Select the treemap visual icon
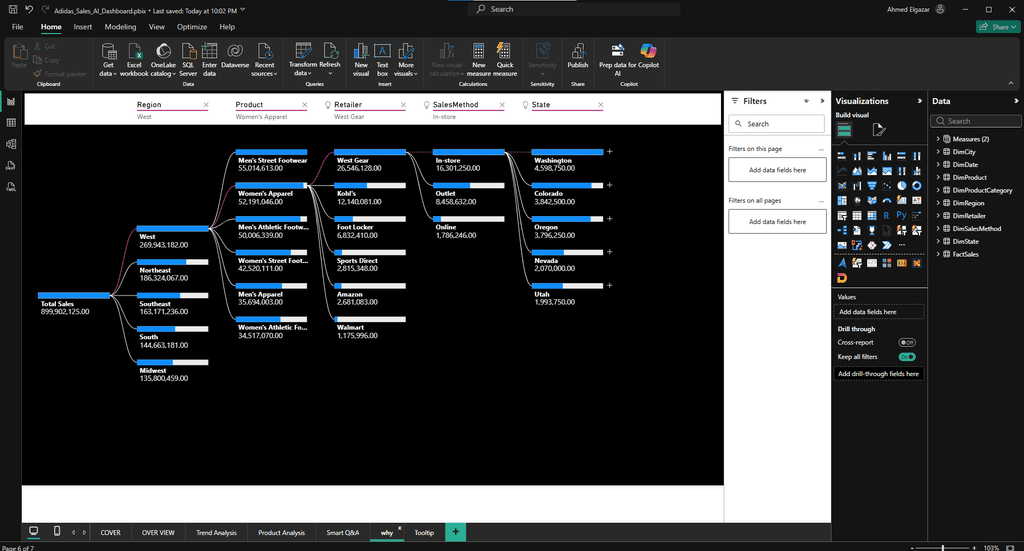The width and height of the screenshot is (1024, 551). [x=842, y=200]
